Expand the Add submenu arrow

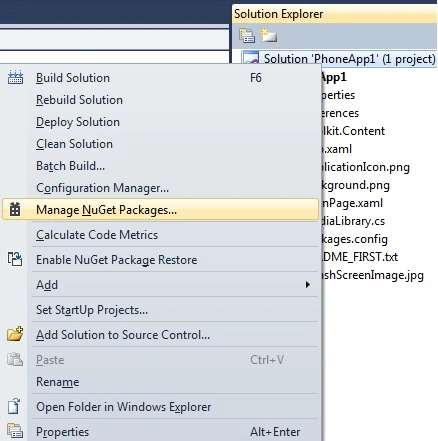[308, 285]
